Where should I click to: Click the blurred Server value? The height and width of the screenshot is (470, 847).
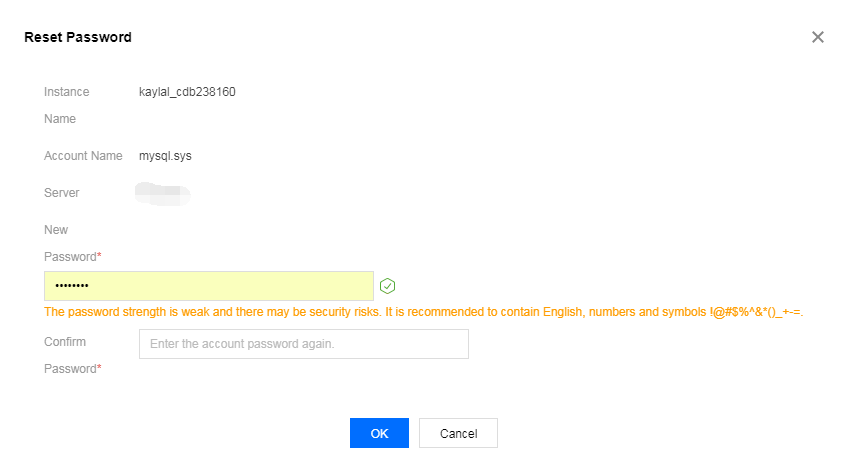(163, 191)
